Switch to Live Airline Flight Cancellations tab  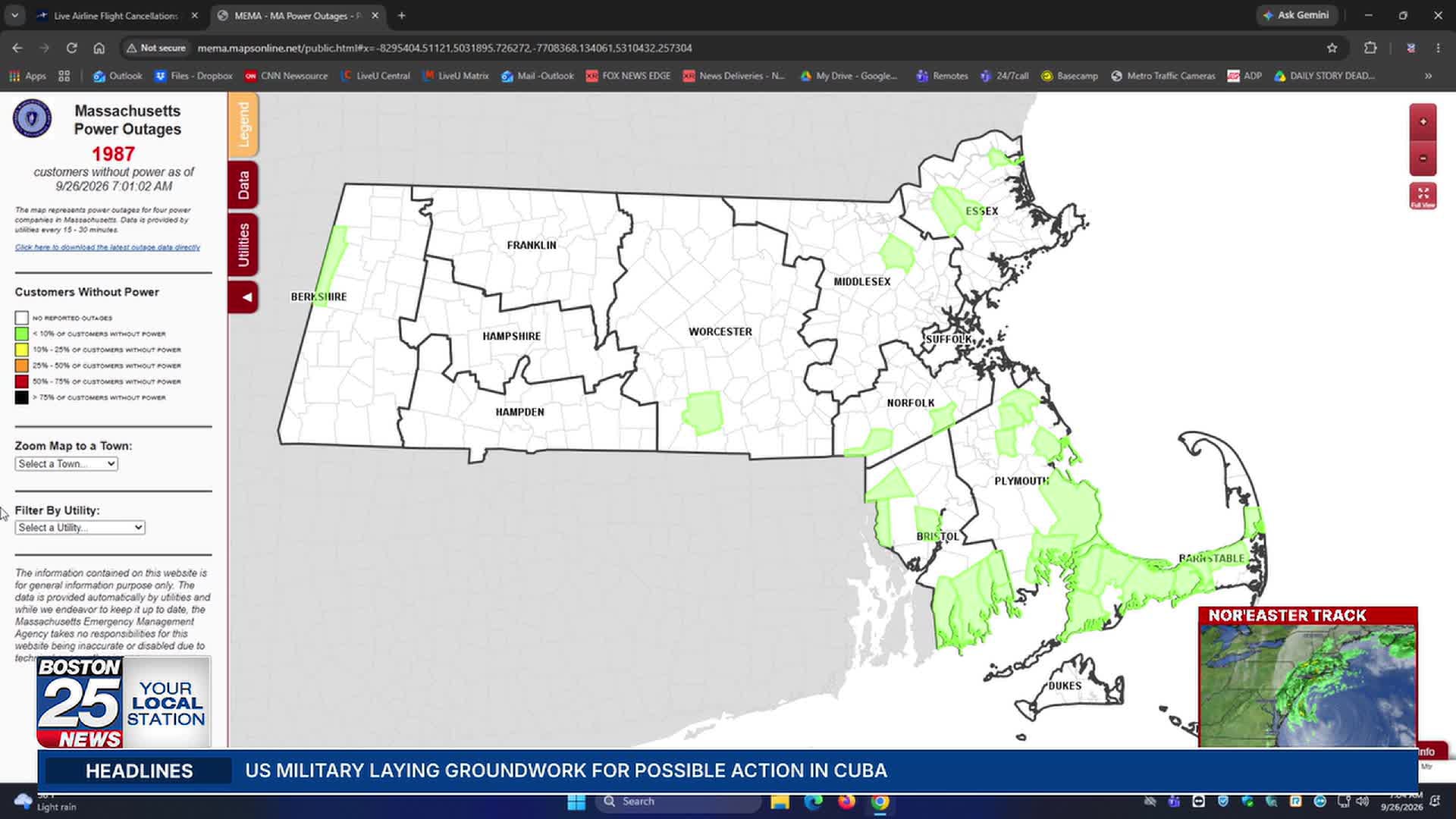[x=115, y=15]
